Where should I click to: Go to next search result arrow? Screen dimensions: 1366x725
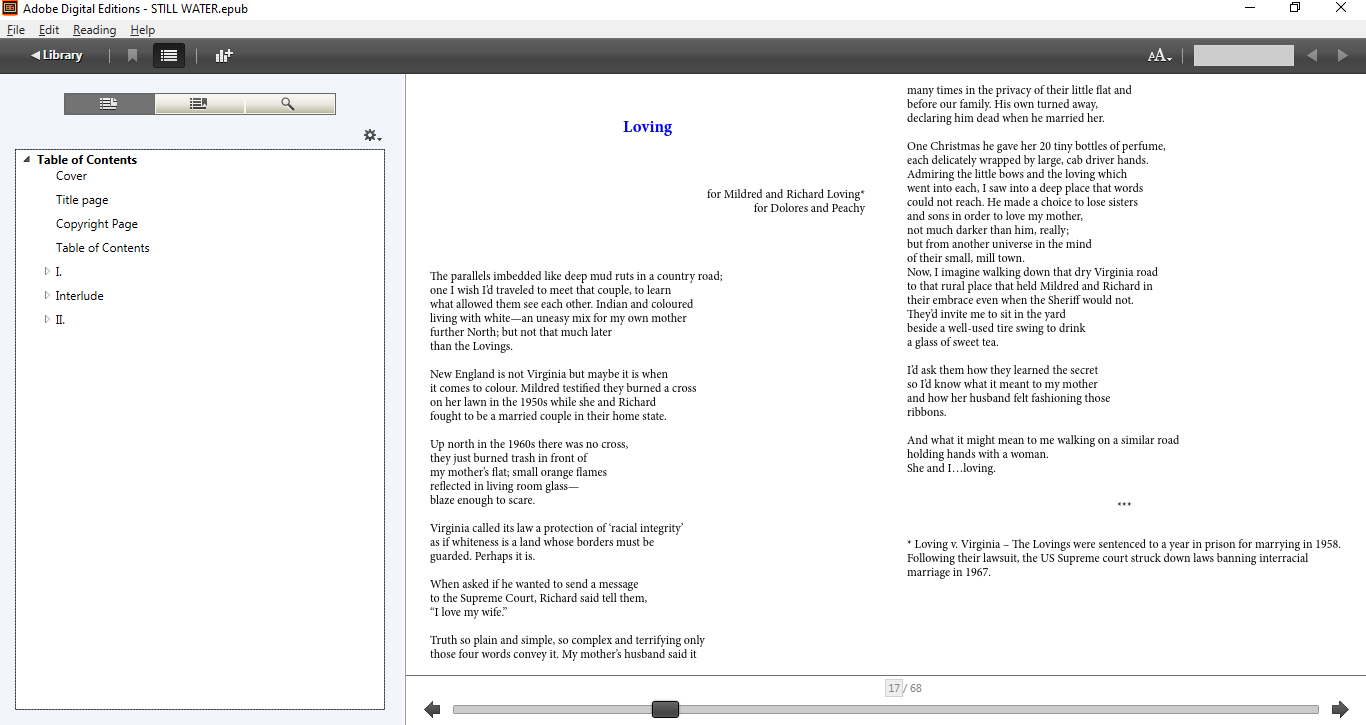click(1343, 56)
